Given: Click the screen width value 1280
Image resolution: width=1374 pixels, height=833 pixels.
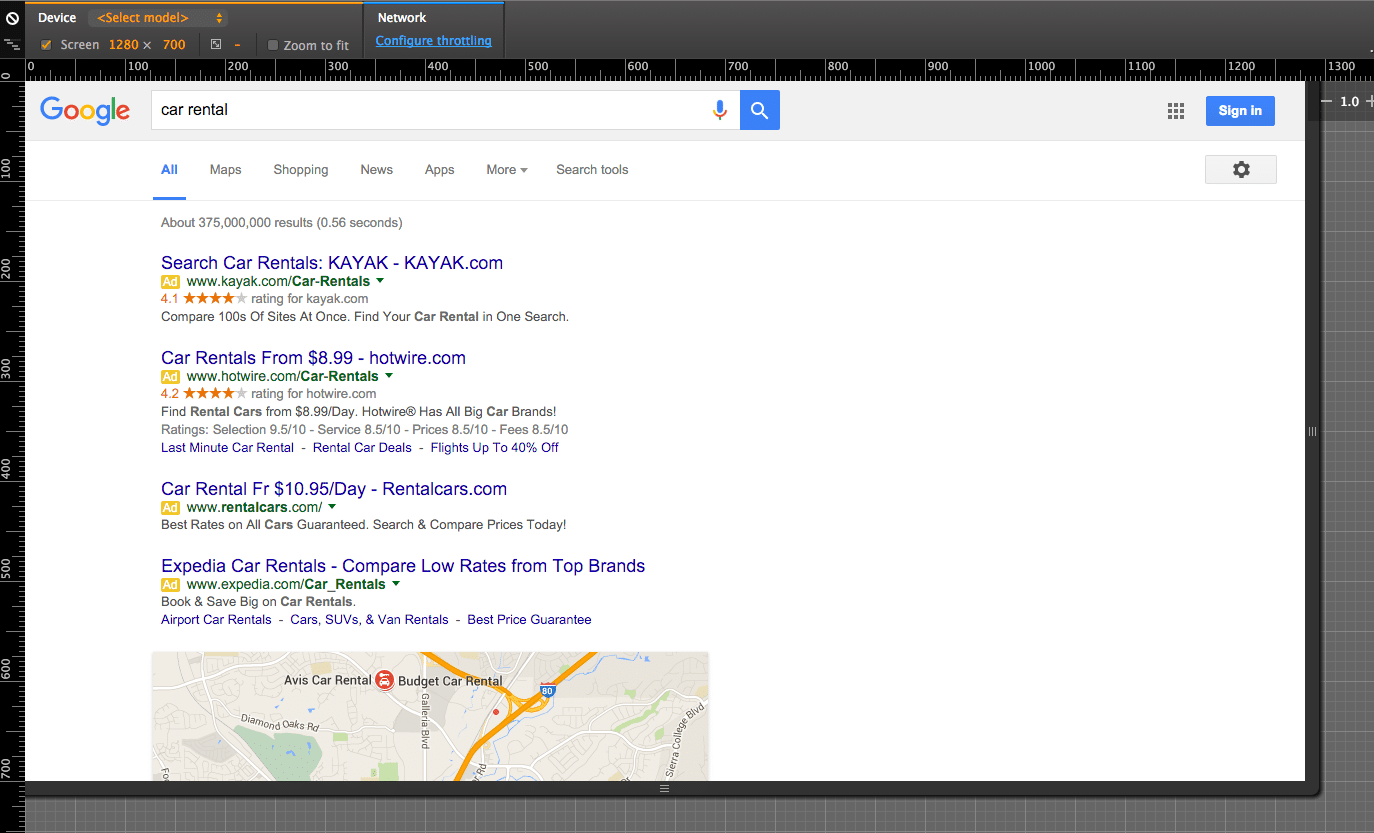Looking at the screenshot, I should pyautogui.click(x=124, y=45).
